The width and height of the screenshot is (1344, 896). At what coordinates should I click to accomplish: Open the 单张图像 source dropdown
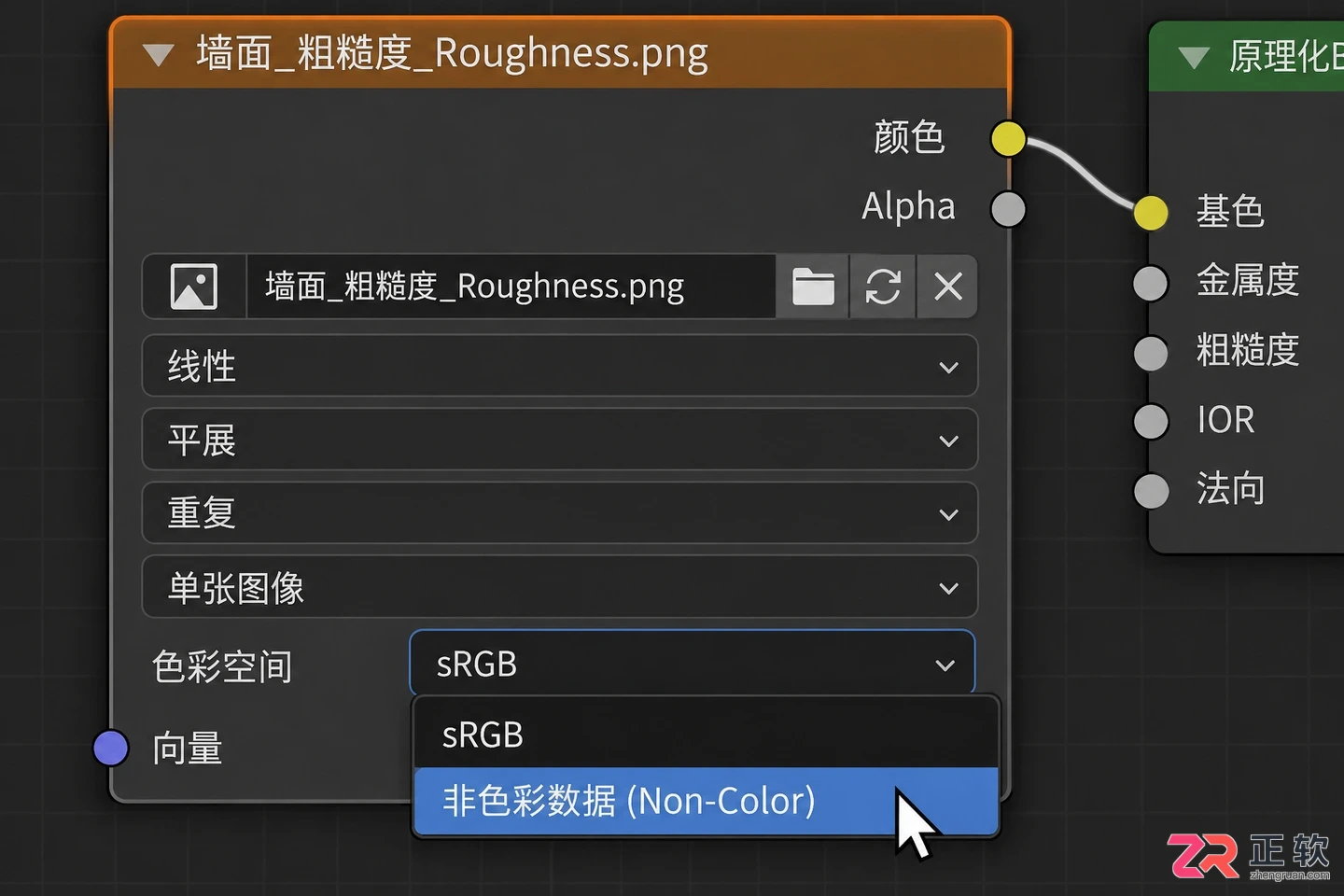click(560, 587)
